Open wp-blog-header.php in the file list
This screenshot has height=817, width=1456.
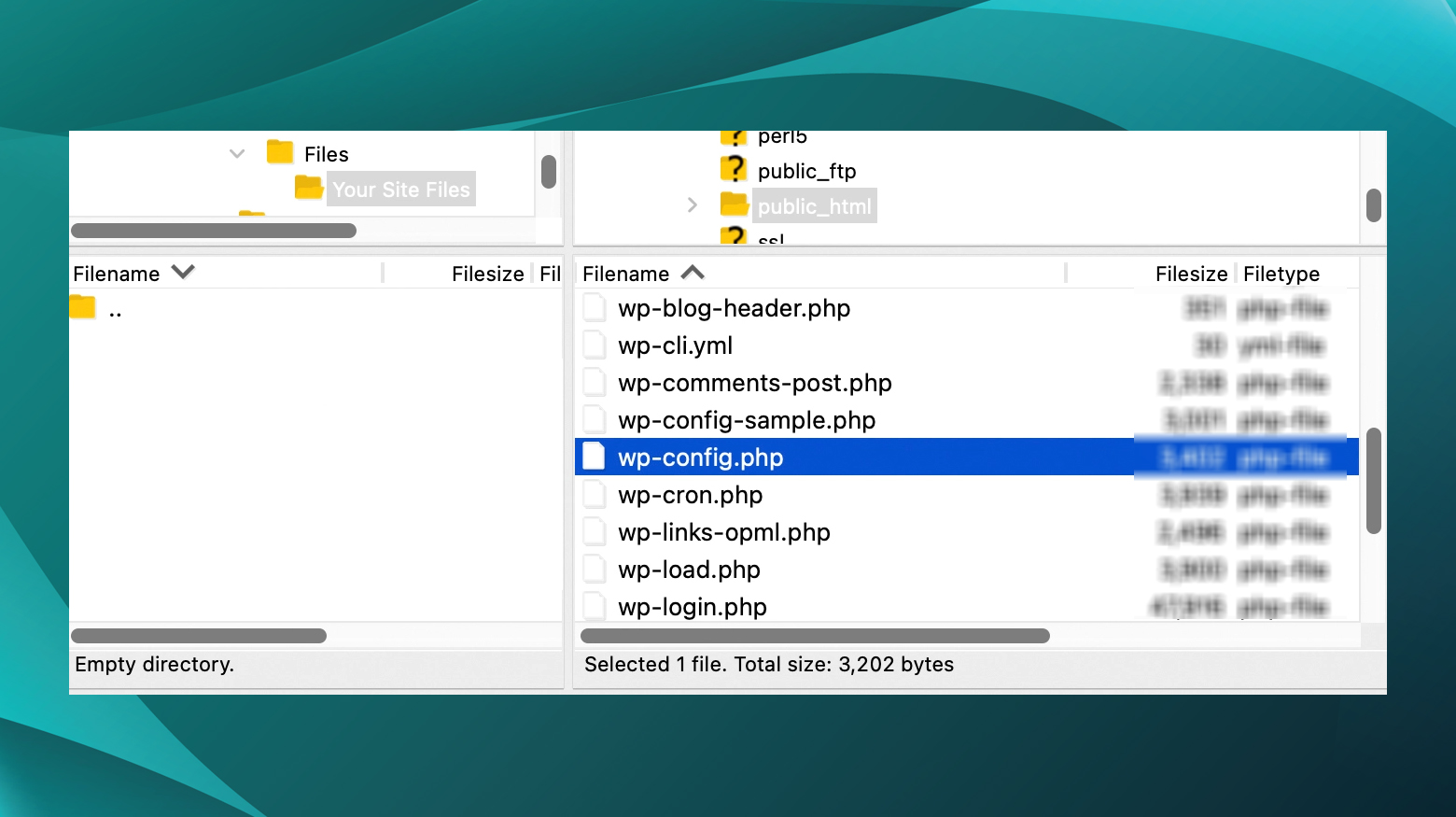coord(734,307)
